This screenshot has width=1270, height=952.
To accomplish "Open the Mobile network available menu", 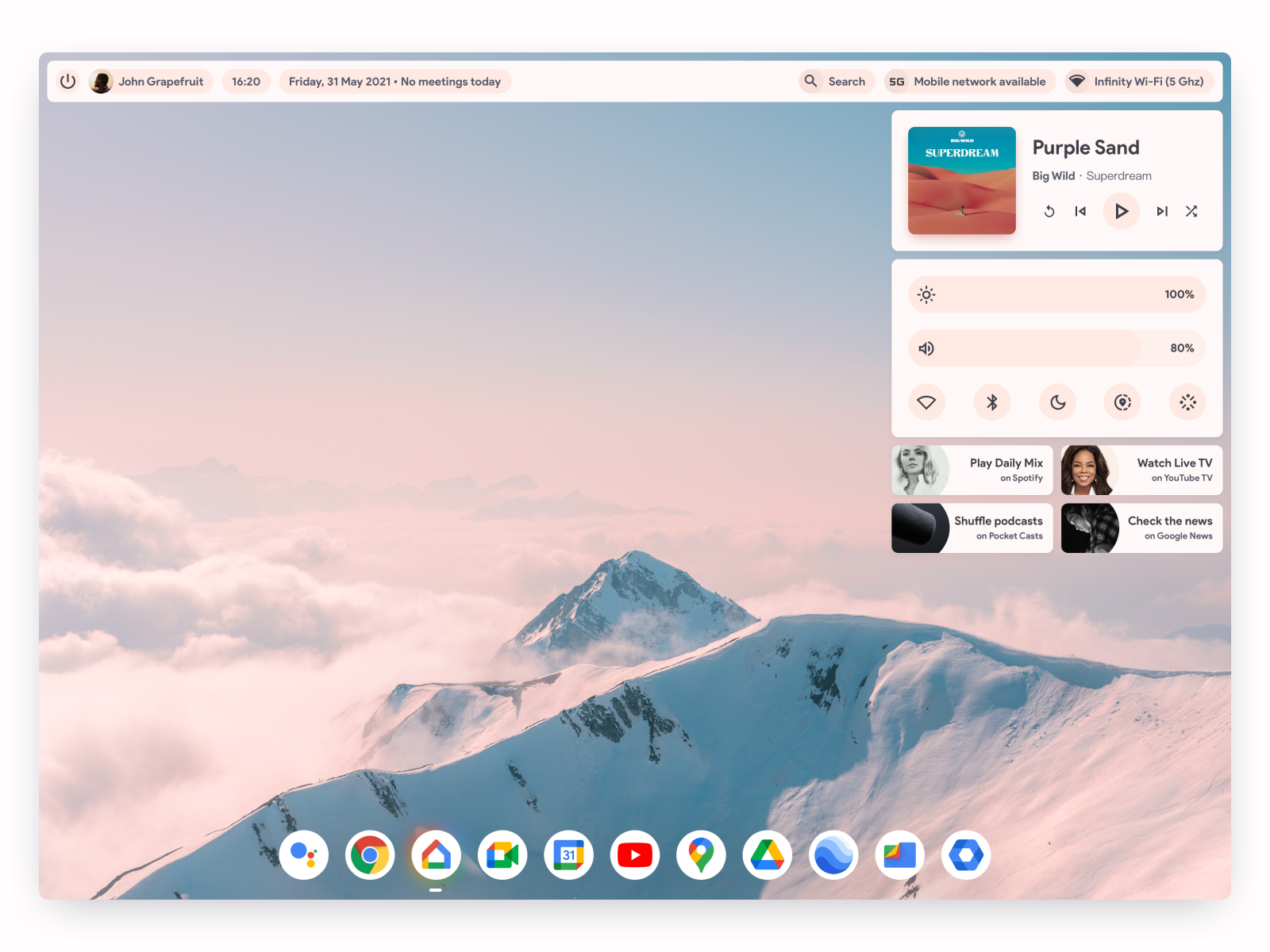I will pos(969,81).
